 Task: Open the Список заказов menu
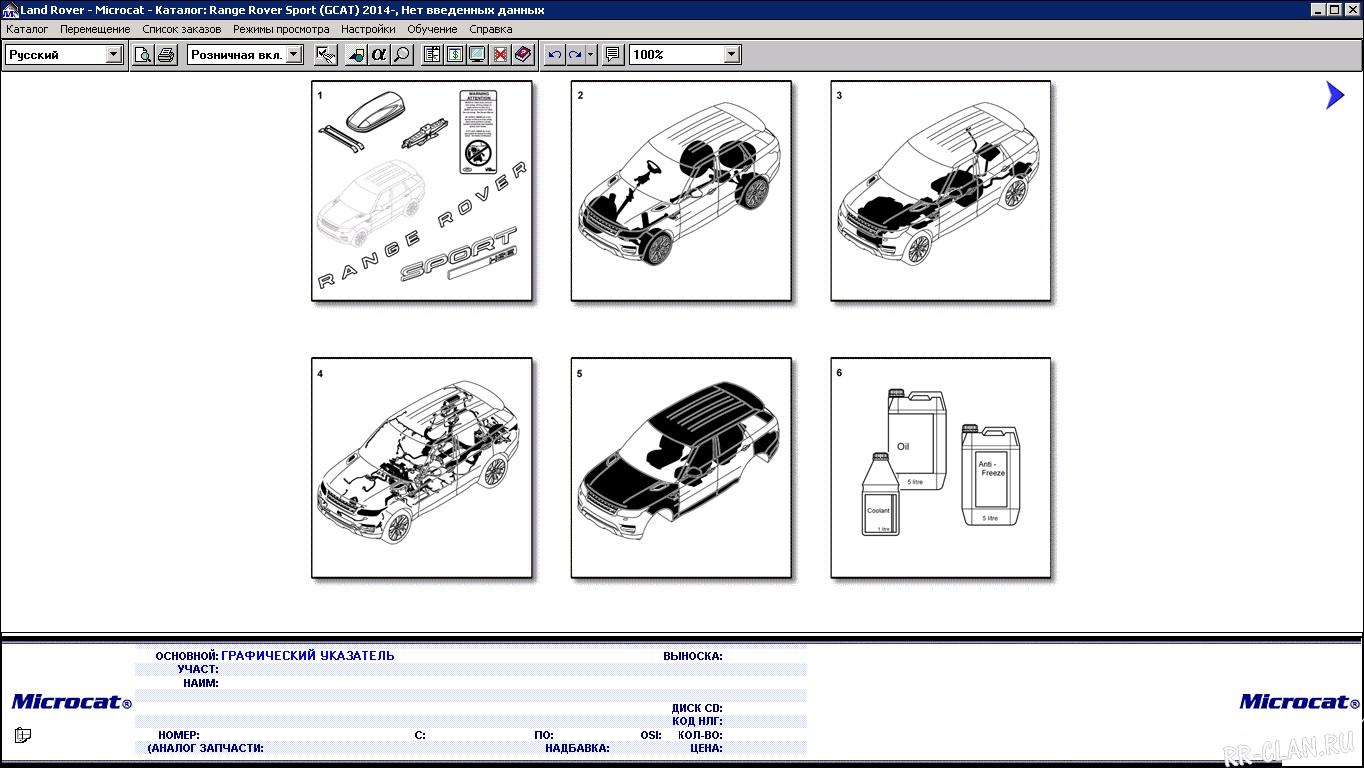(182, 29)
